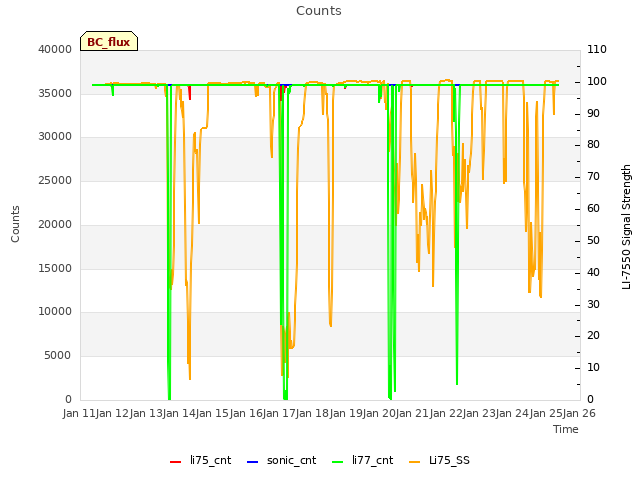Click the Counts chart title
This screenshot has width=640, height=480.
click(319, 11)
